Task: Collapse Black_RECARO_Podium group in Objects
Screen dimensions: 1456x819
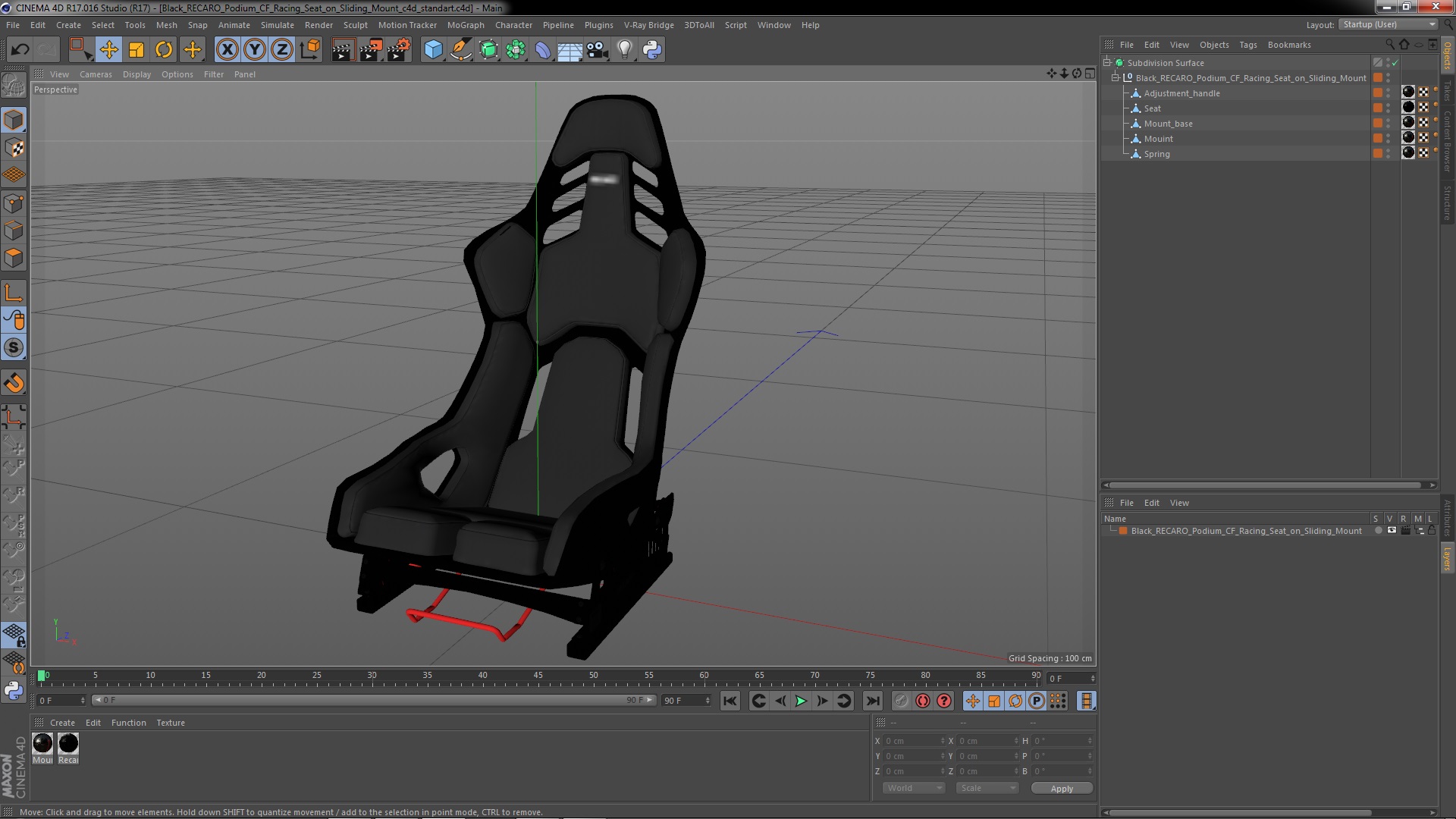Action: [1116, 78]
